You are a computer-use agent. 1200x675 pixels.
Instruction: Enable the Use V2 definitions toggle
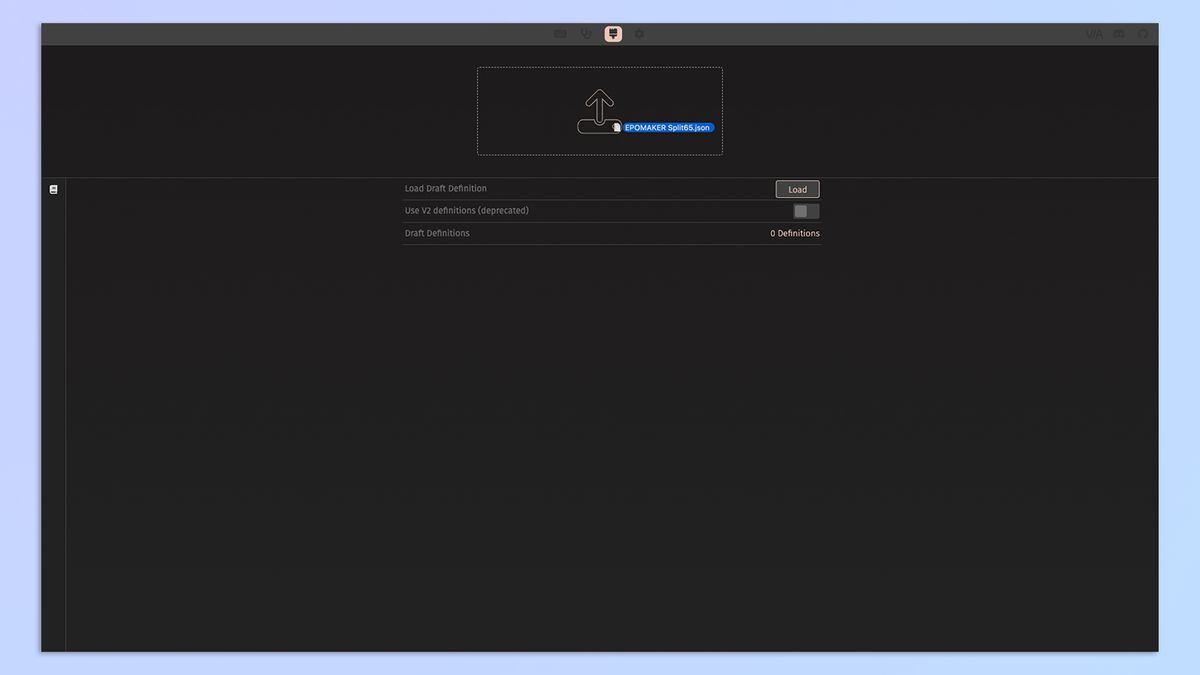[805, 211]
